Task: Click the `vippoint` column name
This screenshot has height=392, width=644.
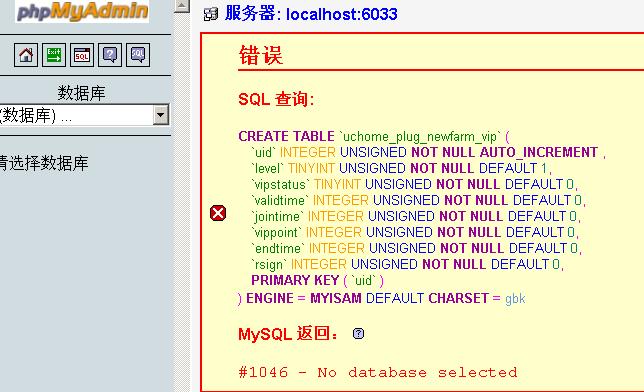Action: 276,233
